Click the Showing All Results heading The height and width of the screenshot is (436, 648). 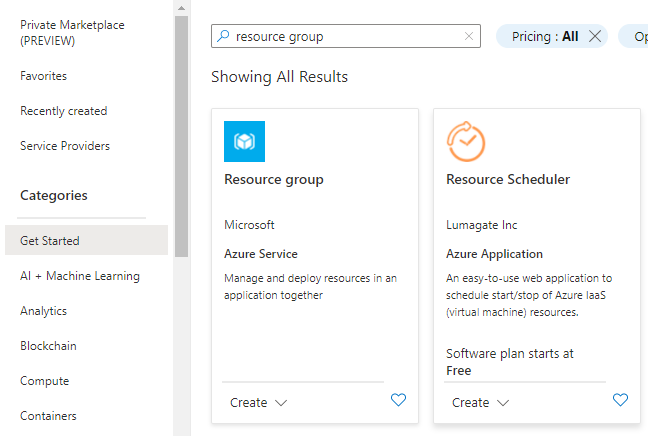[279, 77]
